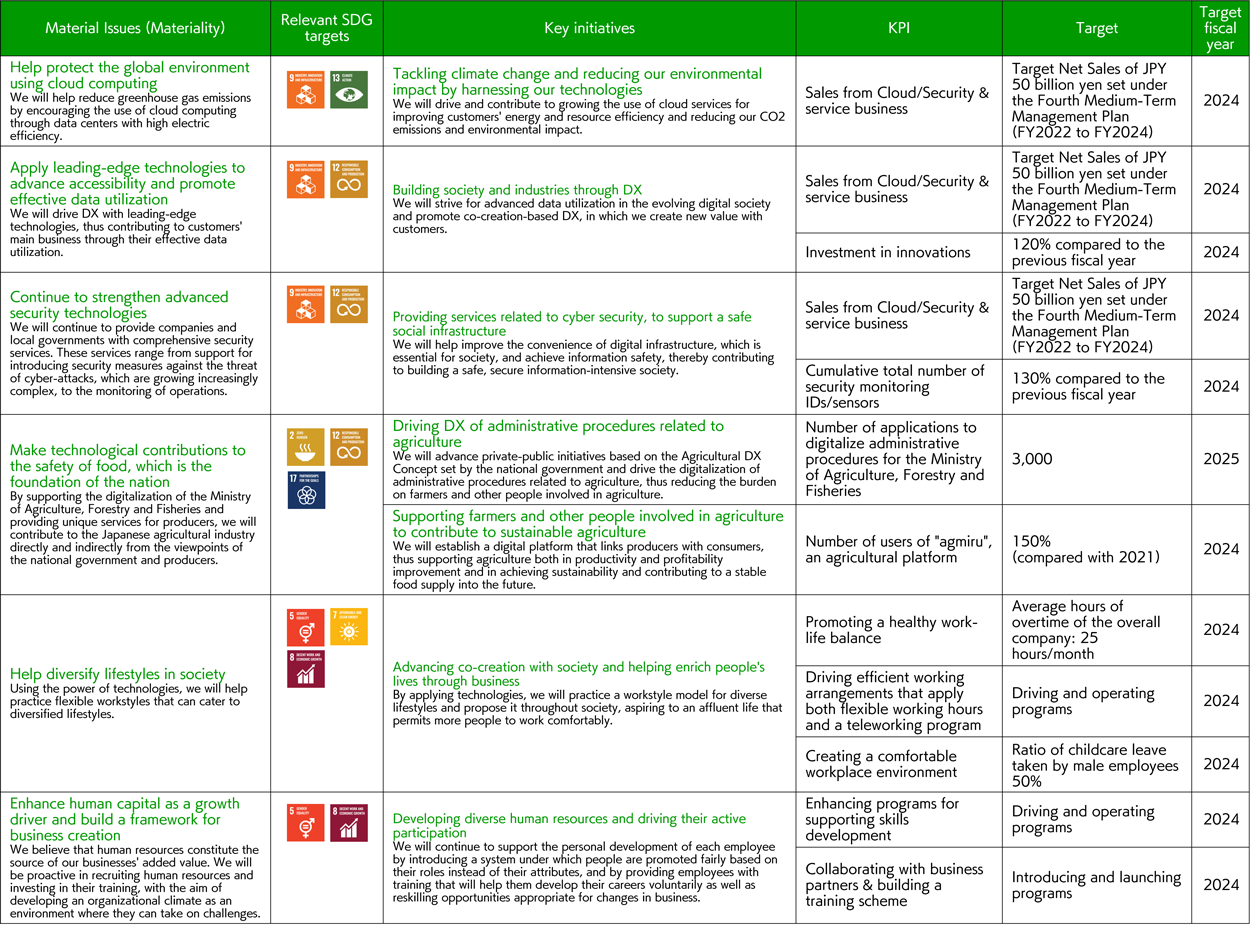Click KPI "Collaborating with business partners & building a training scheme"
Viewport: 1250px width, 926px height.
coord(894,885)
